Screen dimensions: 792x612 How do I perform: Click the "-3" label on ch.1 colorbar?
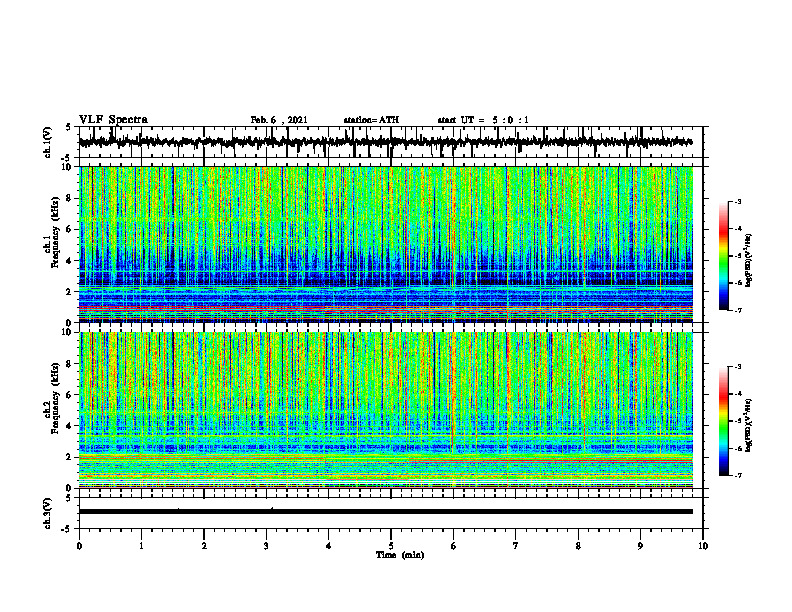pyautogui.click(x=738, y=202)
